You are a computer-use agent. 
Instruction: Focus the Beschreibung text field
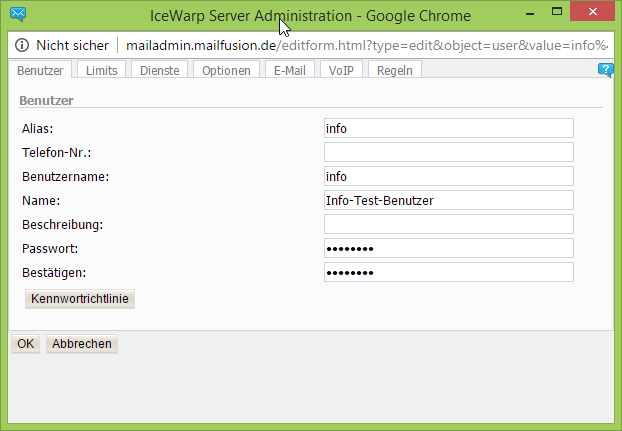tap(449, 224)
